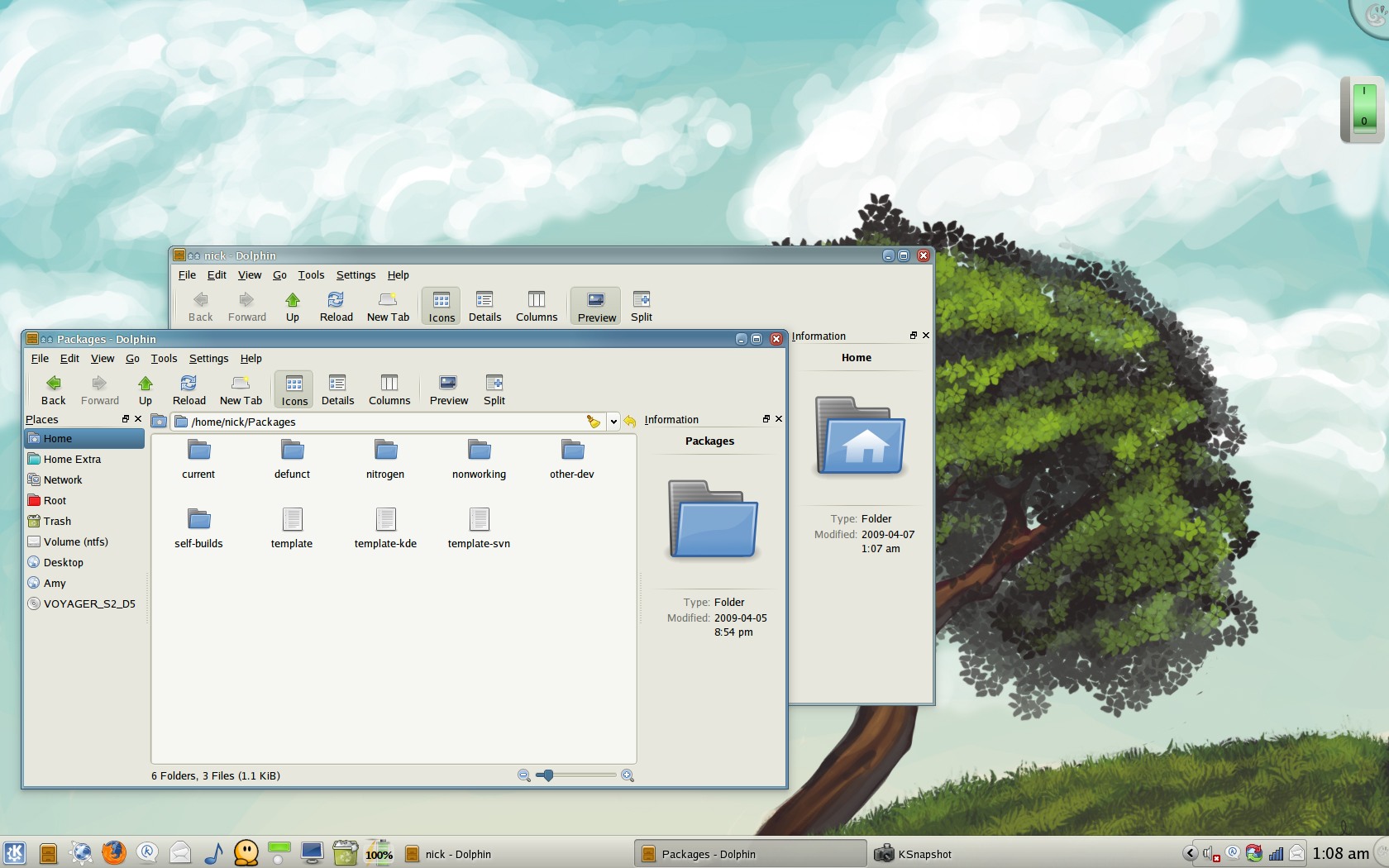Switch to nick - Dolphin taskbar entry

tap(517, 854)
